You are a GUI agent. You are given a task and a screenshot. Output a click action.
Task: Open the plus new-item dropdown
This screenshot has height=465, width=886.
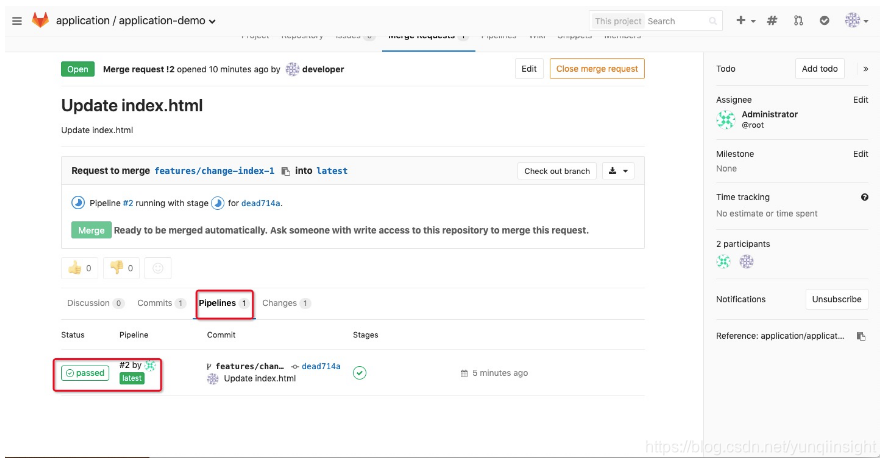coord(745,20)
